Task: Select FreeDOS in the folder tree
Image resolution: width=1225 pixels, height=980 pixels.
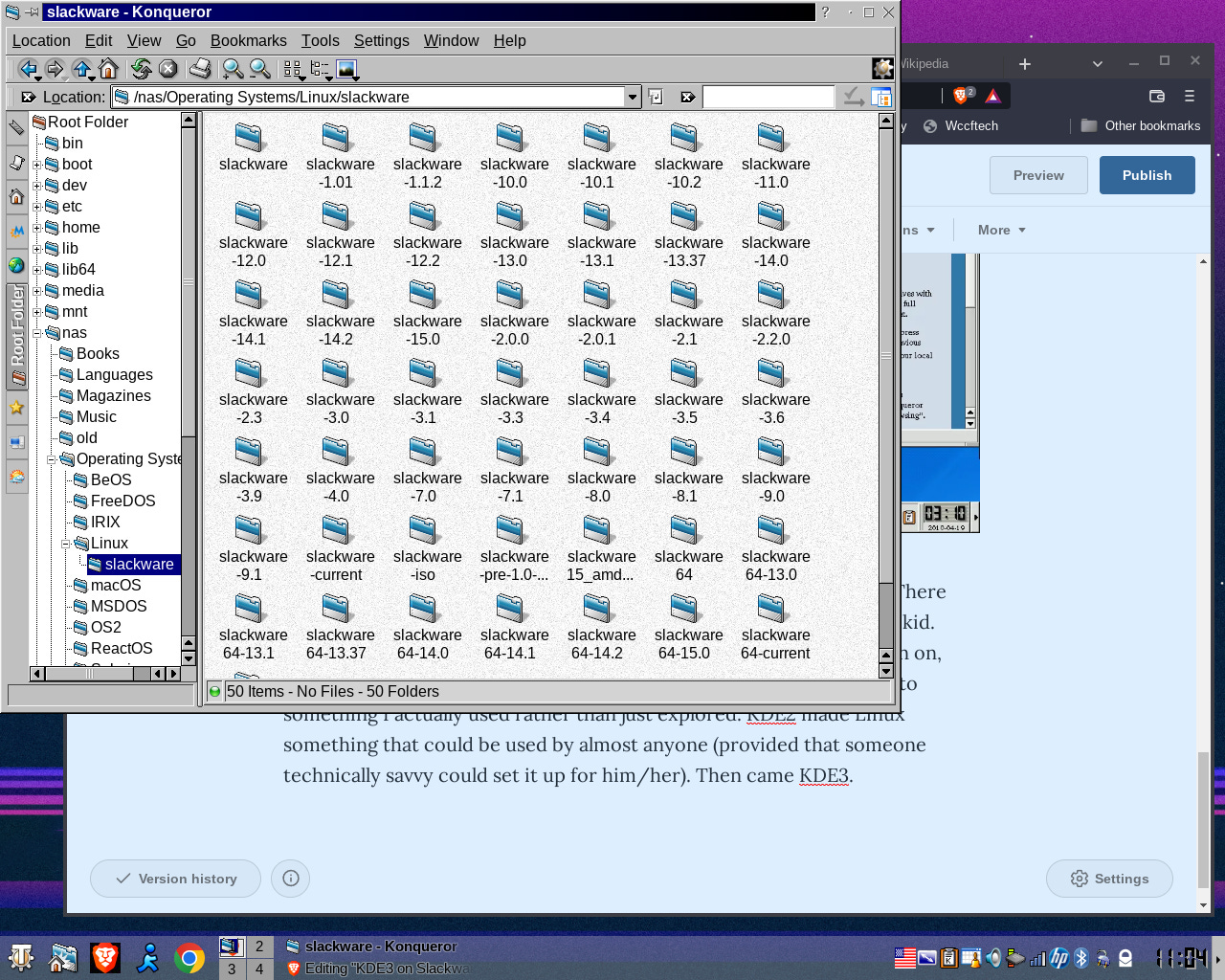Action: 115,501
